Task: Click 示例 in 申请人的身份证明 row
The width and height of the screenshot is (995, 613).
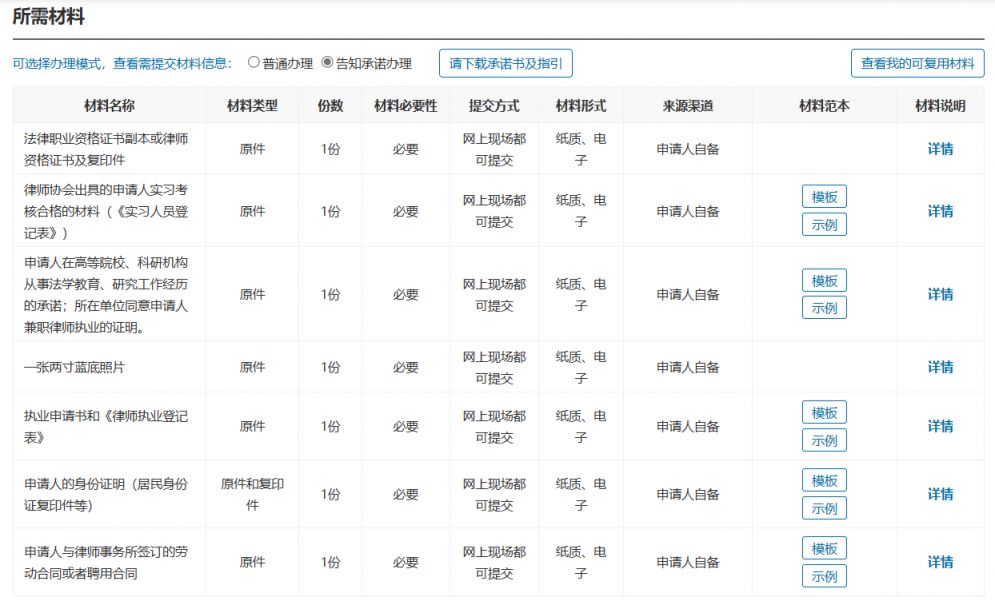Action: (823, 508)
